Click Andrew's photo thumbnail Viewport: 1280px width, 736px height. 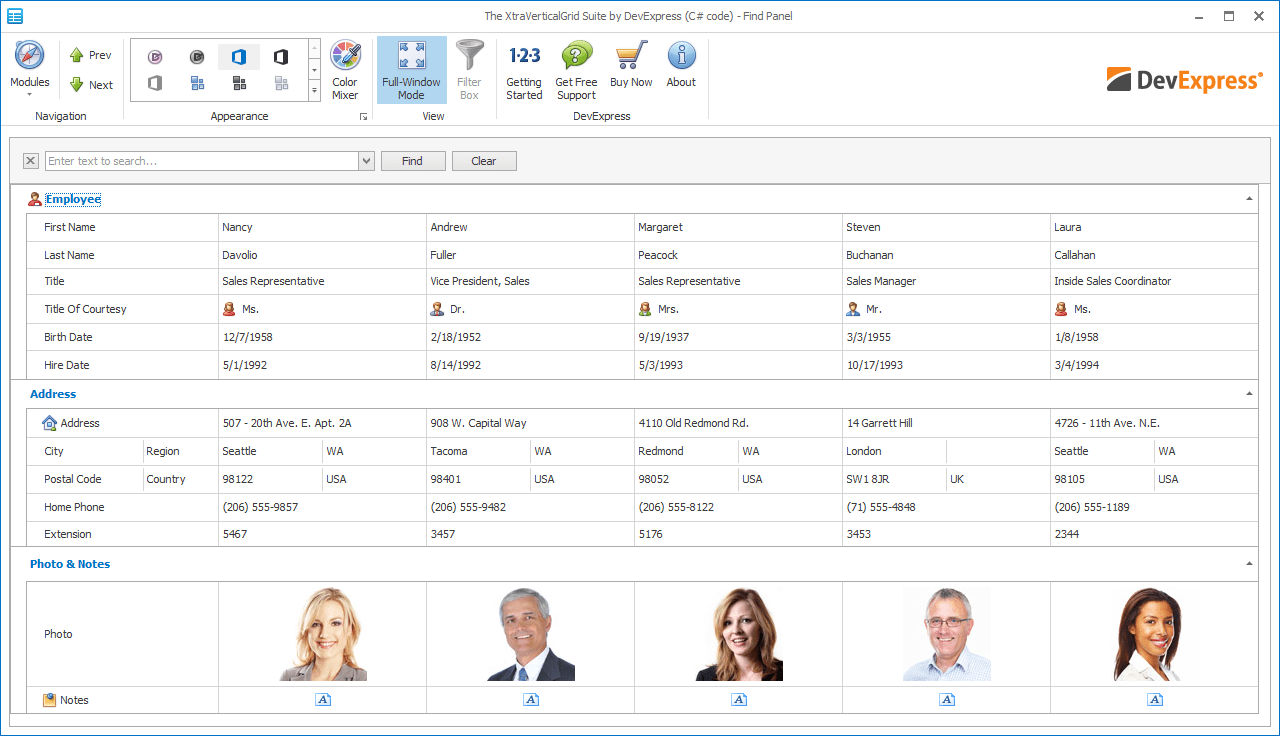pos(531,634)
